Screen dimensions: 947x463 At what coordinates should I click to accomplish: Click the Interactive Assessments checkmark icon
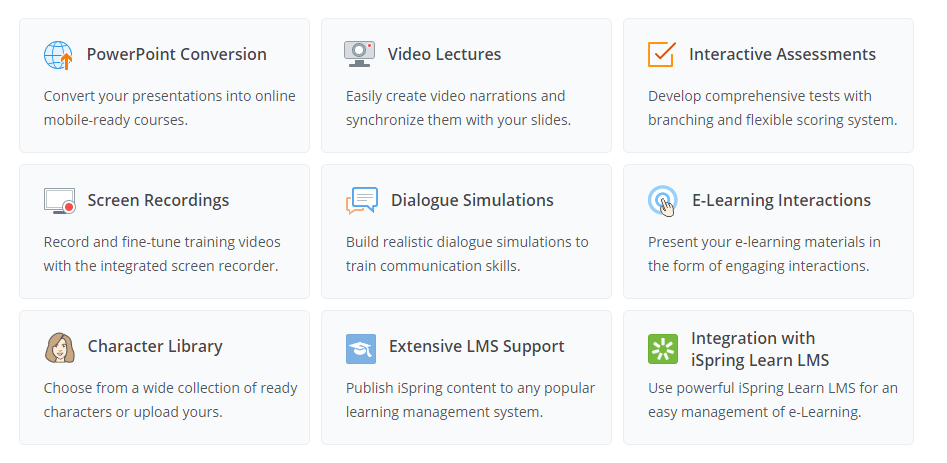661,54
